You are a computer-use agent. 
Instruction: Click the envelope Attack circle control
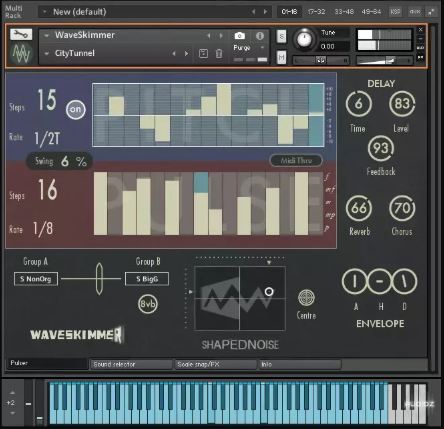355,281
